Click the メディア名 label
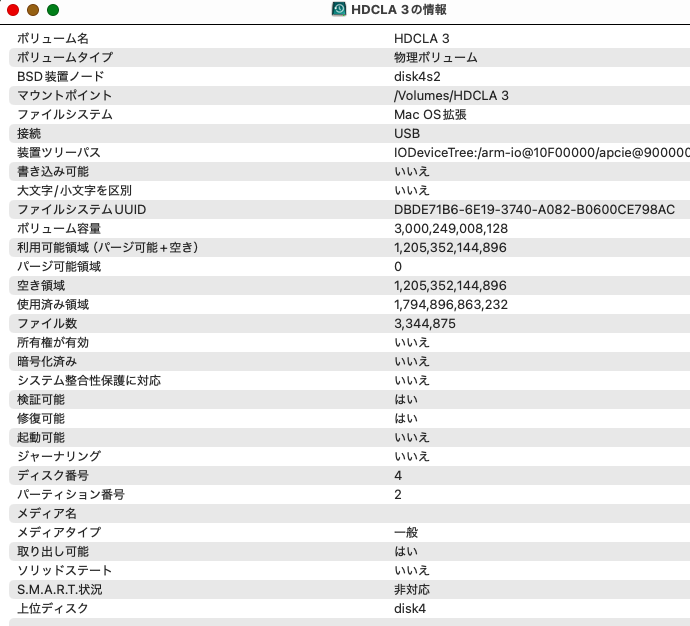 click(x=47, y=513)
